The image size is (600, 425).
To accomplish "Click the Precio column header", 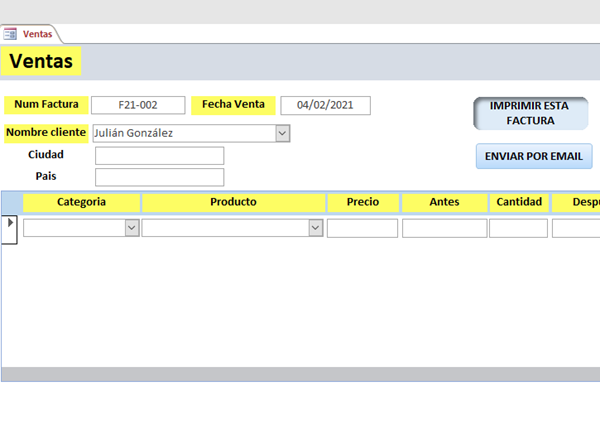I will pos(363,202).
